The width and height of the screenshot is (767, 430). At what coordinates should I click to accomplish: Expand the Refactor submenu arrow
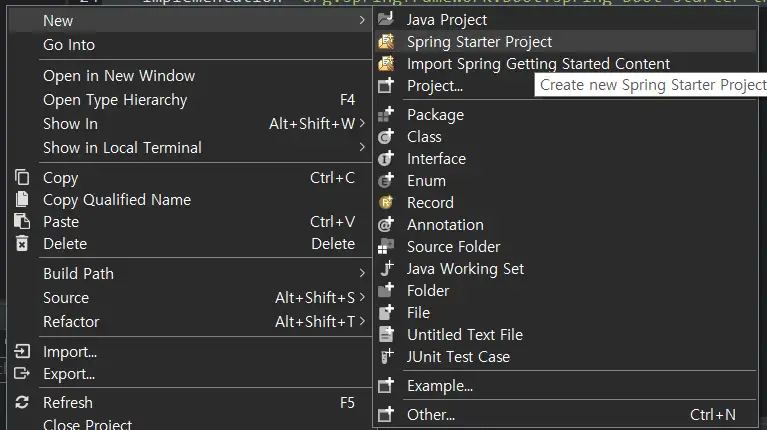coord(362,321)
